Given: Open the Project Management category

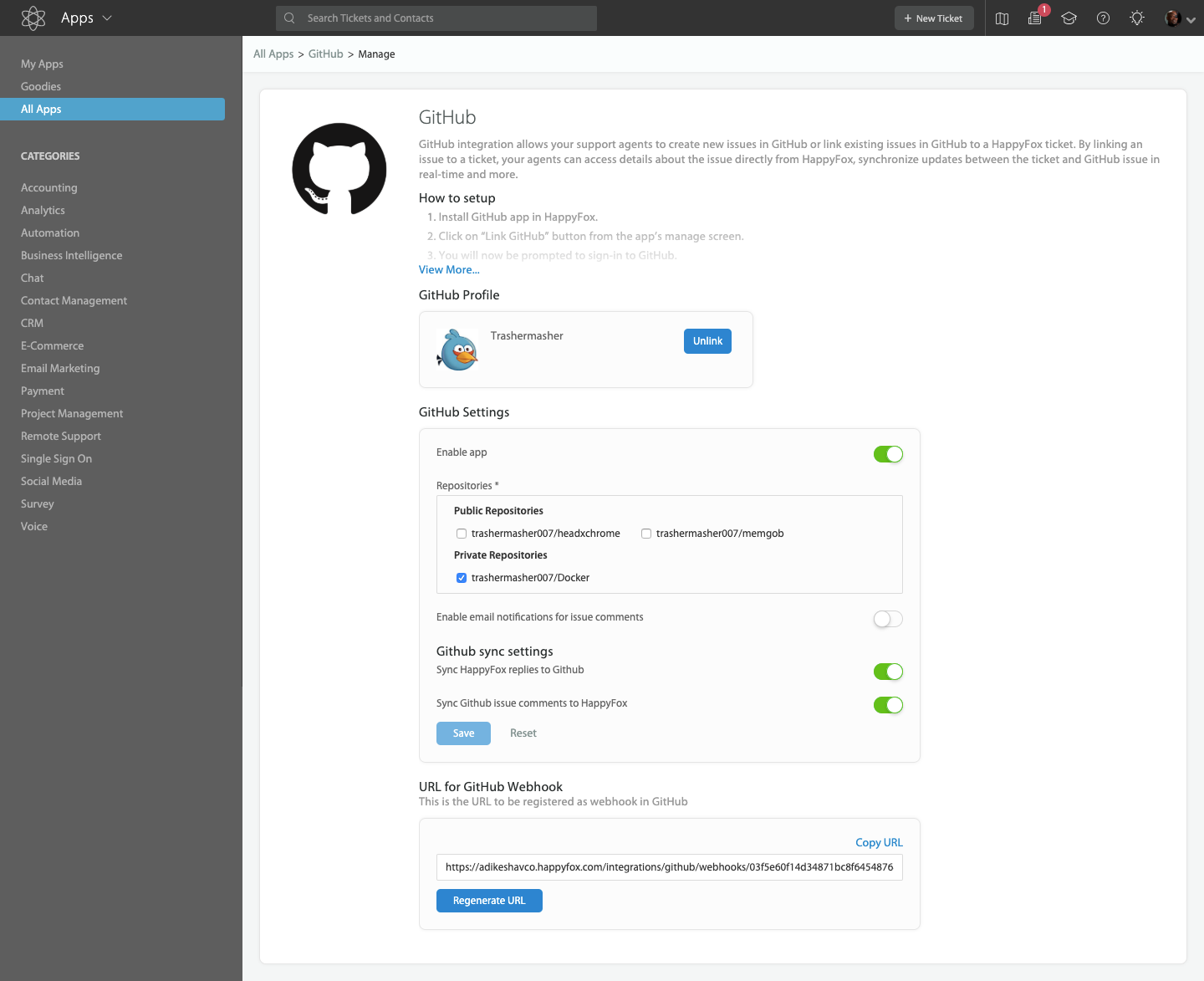Looking at the screenshot, I should (x=72, y=413).
